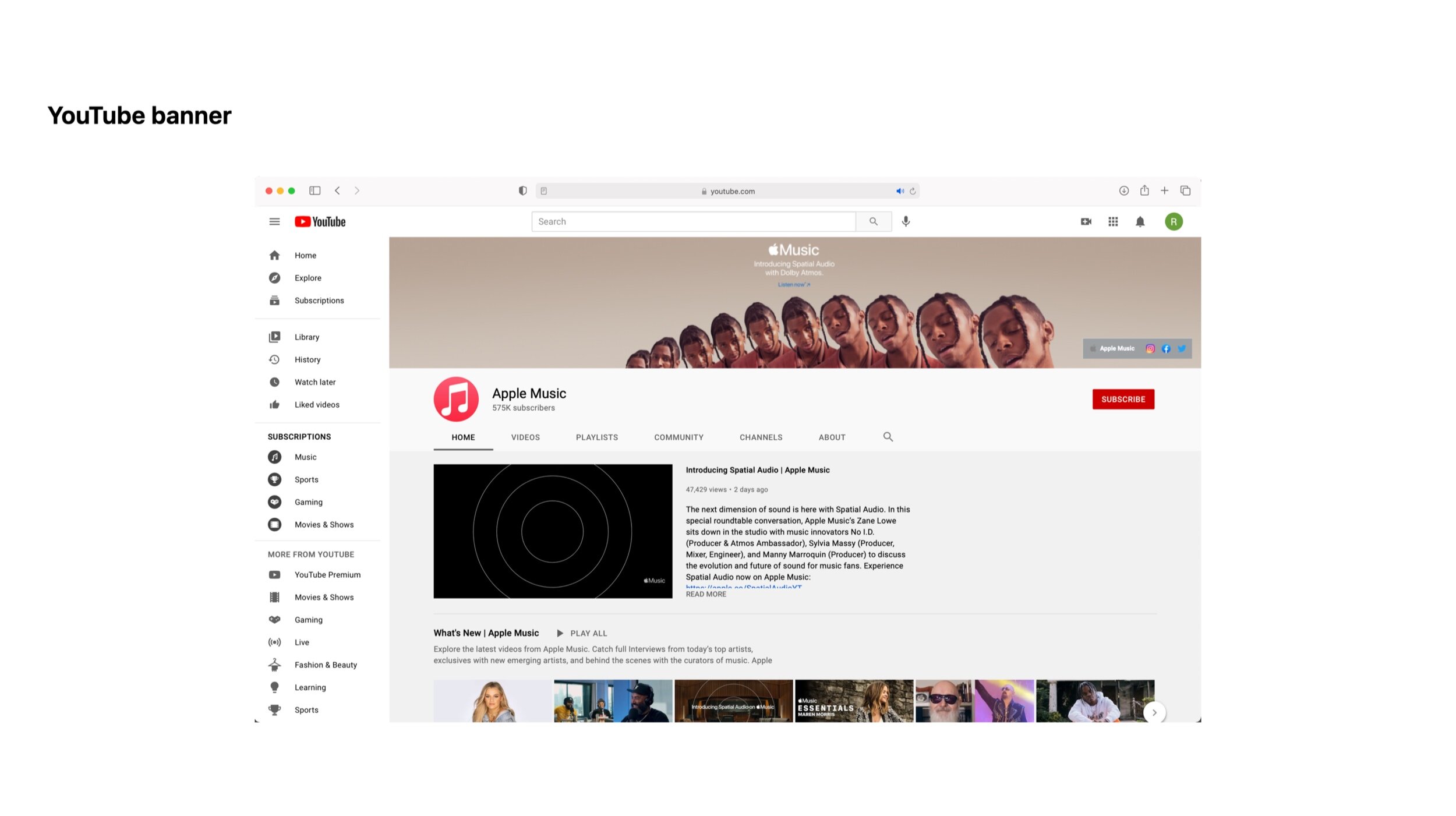
Task: Open Fashion & Beauty in sidebar
Action: coord(317,665)
